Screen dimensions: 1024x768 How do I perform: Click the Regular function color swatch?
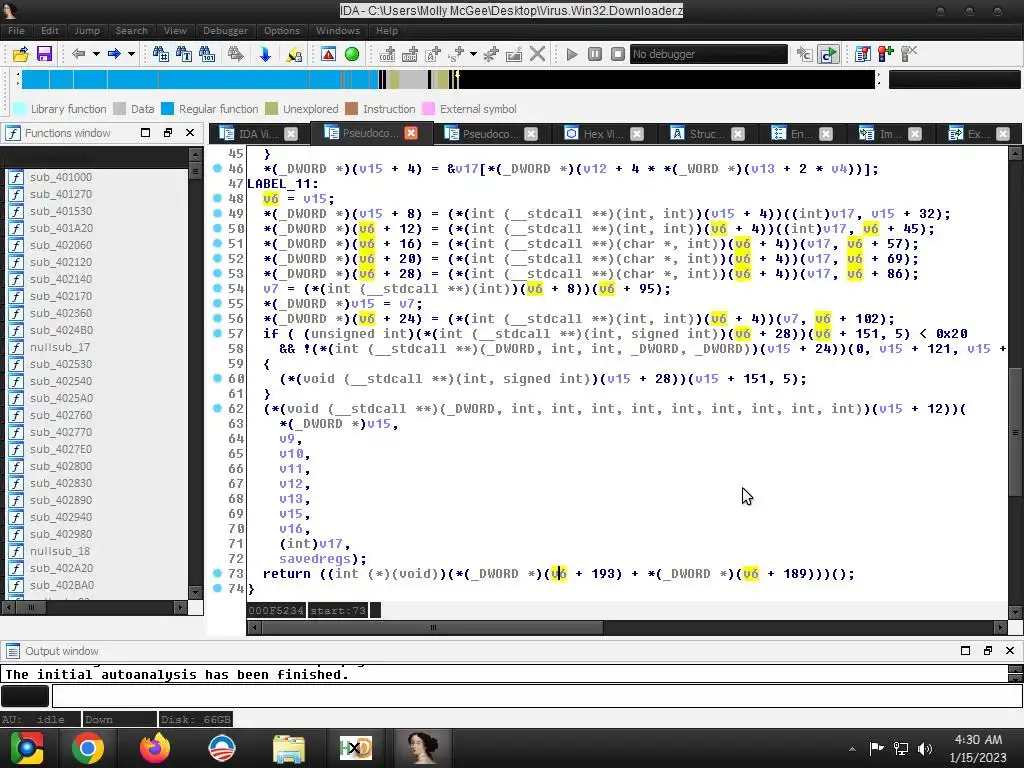(168, 109)
